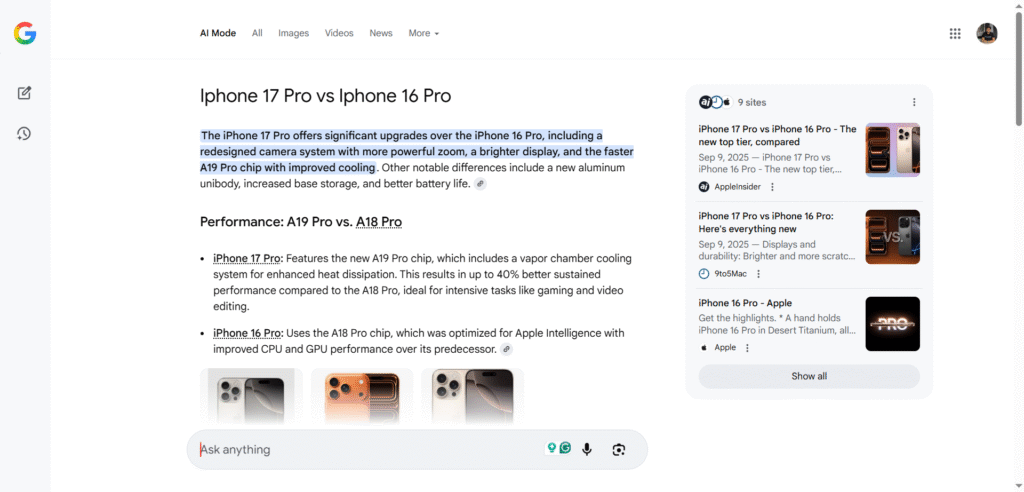Switch to the Images tab
Viewport: 1024px width, 492px height.
click(x=293, y=33)
